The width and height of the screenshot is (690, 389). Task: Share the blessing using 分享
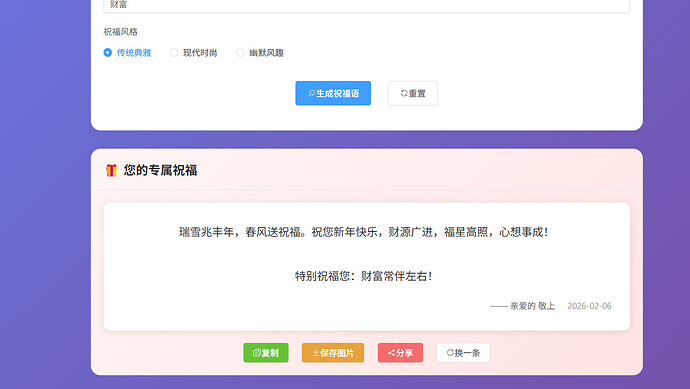point(400,353)
